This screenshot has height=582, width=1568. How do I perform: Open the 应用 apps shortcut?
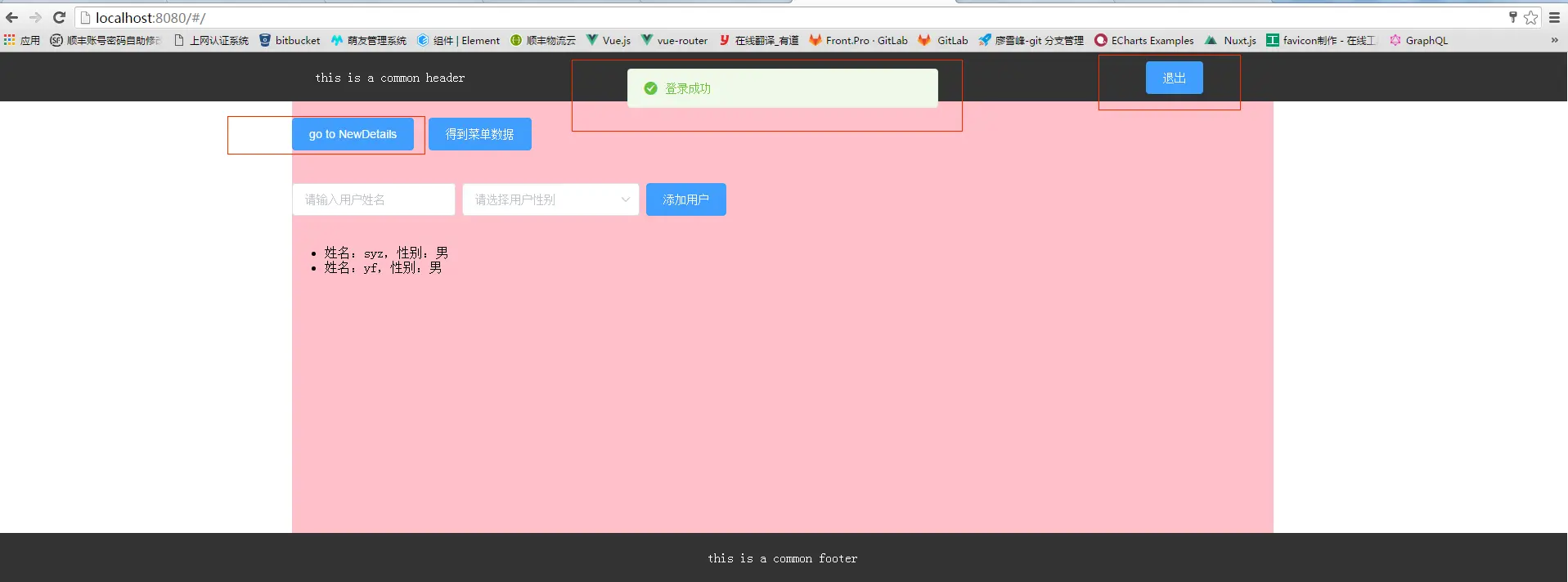pyautogui.click(x=22, y=40)
